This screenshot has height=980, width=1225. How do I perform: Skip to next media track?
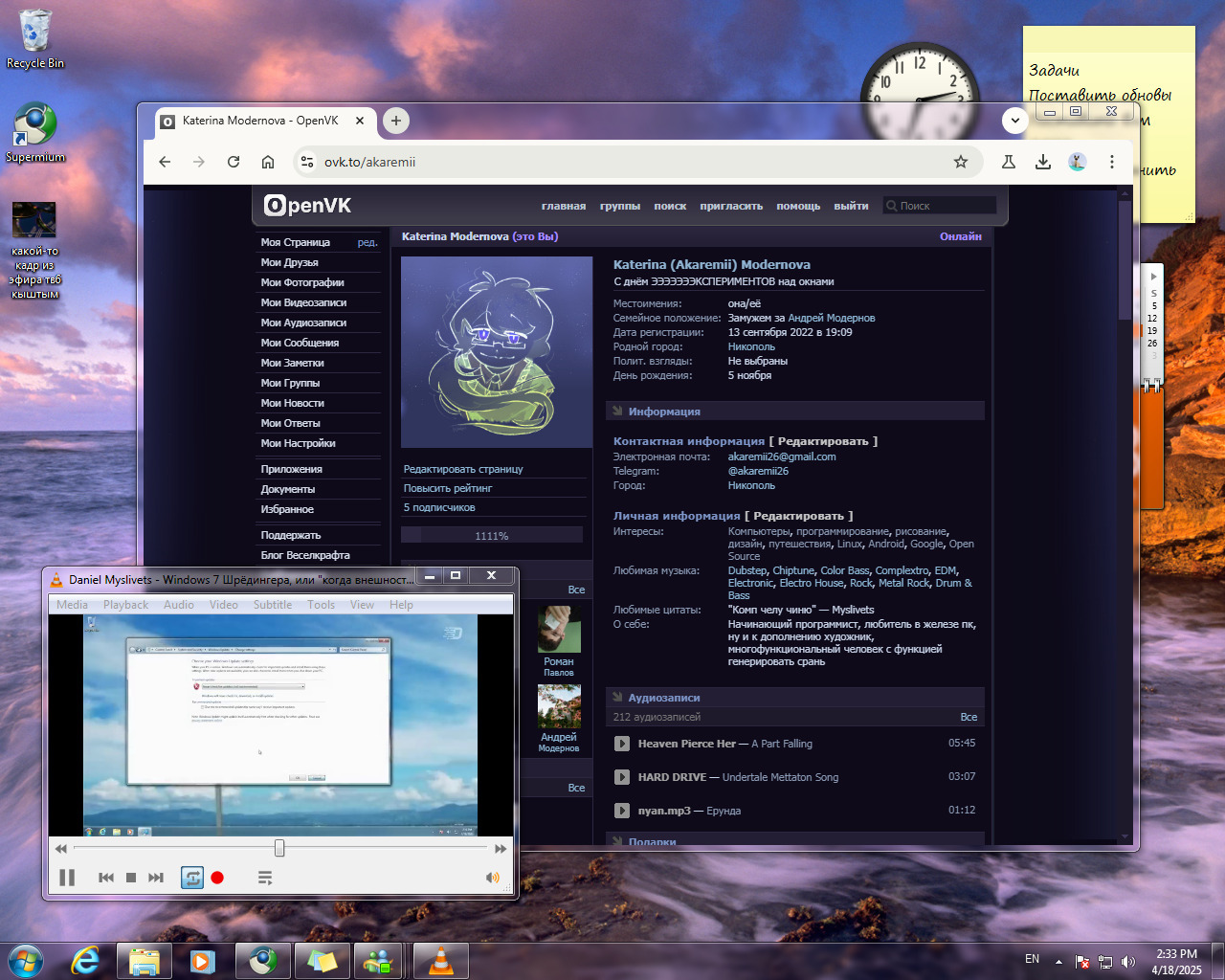[x=156, y=878]
